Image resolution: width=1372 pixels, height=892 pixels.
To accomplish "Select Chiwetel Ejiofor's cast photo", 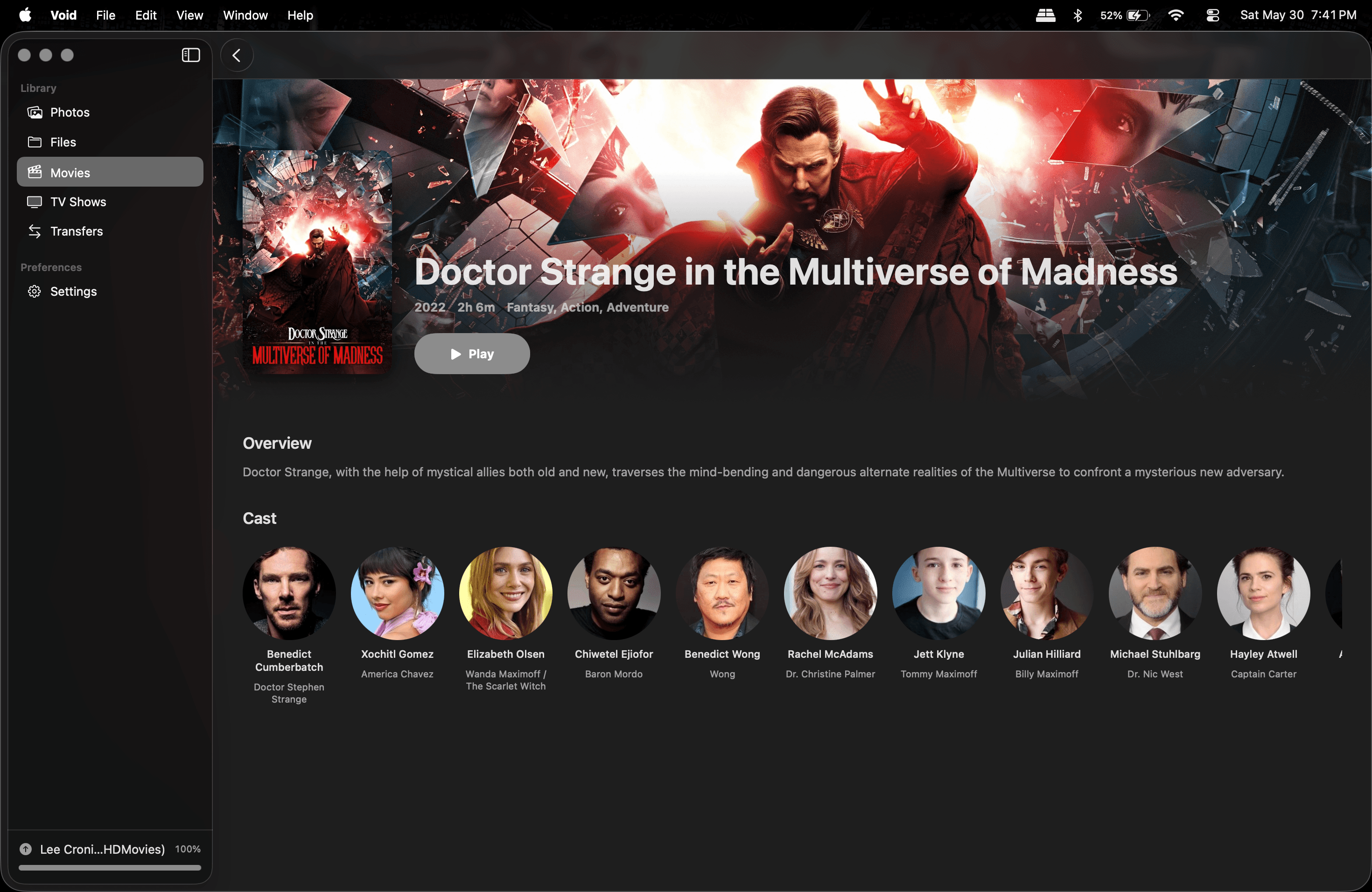I will coord(614,593).
